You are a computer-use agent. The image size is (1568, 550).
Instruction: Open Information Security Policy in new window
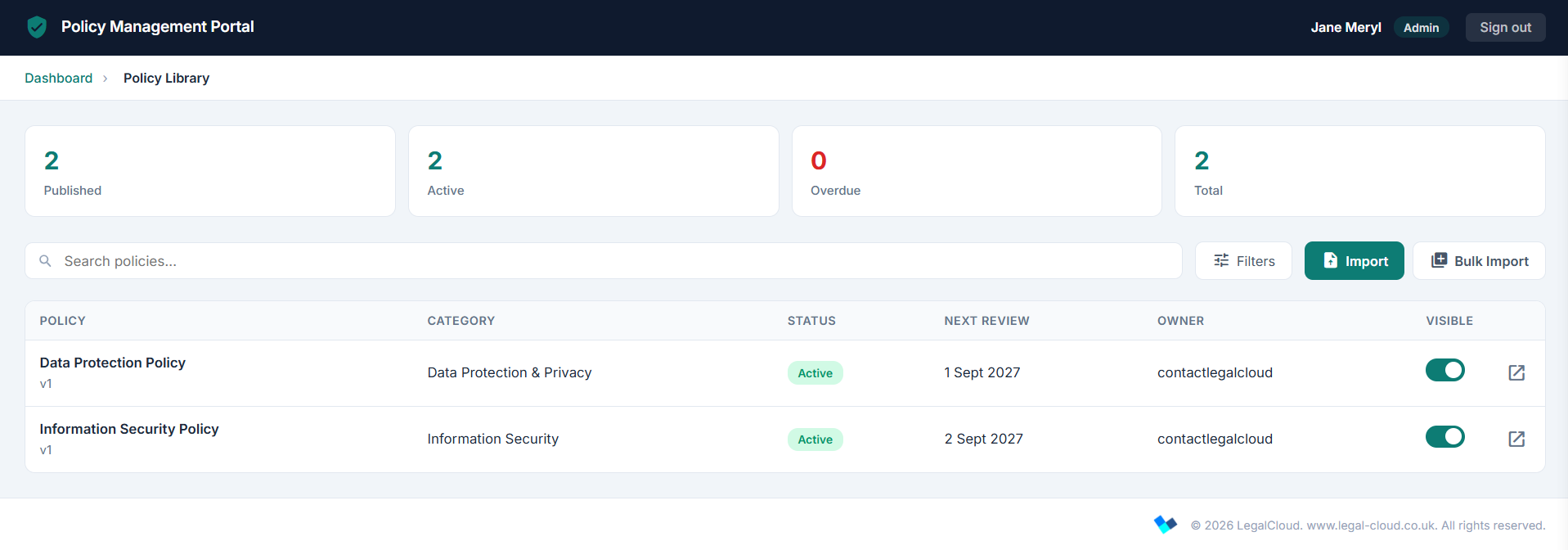1516,439
